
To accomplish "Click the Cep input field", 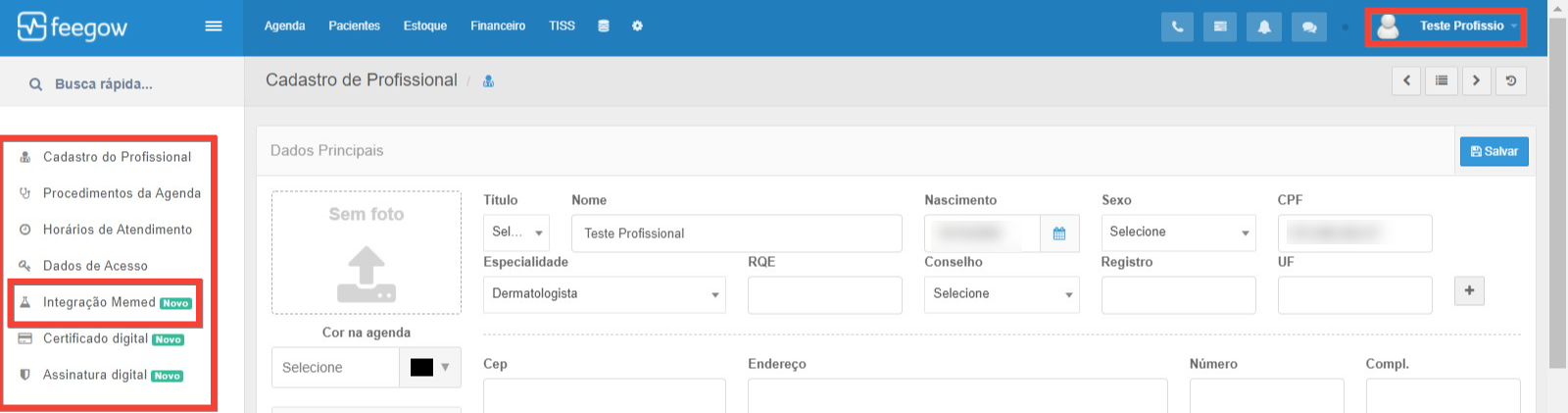I will (x=605, y=395).
